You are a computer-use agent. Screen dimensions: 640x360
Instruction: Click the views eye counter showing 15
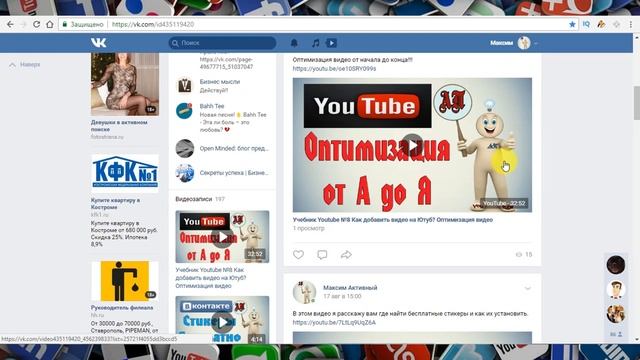tap(524, 254)
